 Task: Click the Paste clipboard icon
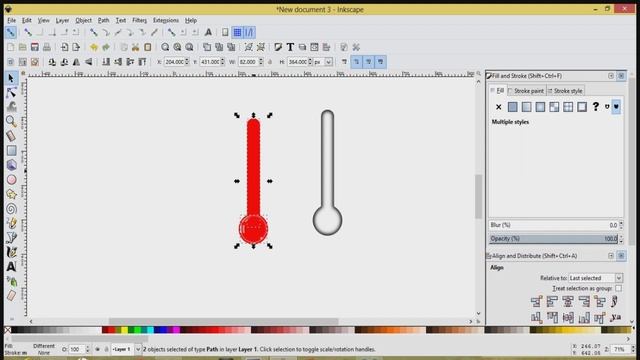tap(148, 47)
